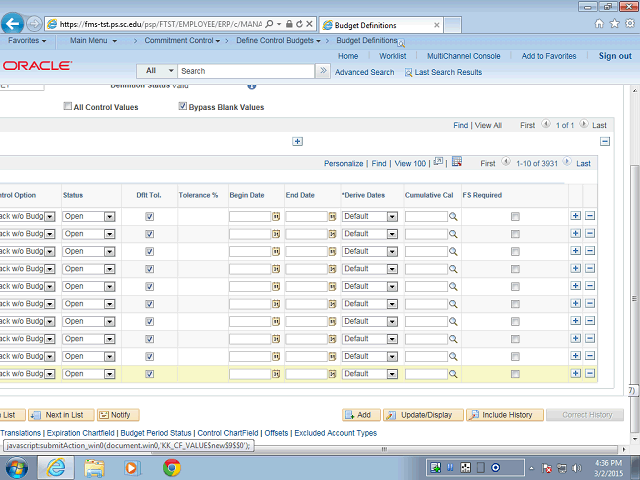Delete the first row with minus icon
Image resolution: width=640 pixels, height=480 pixels.
[x=589, y=216]
